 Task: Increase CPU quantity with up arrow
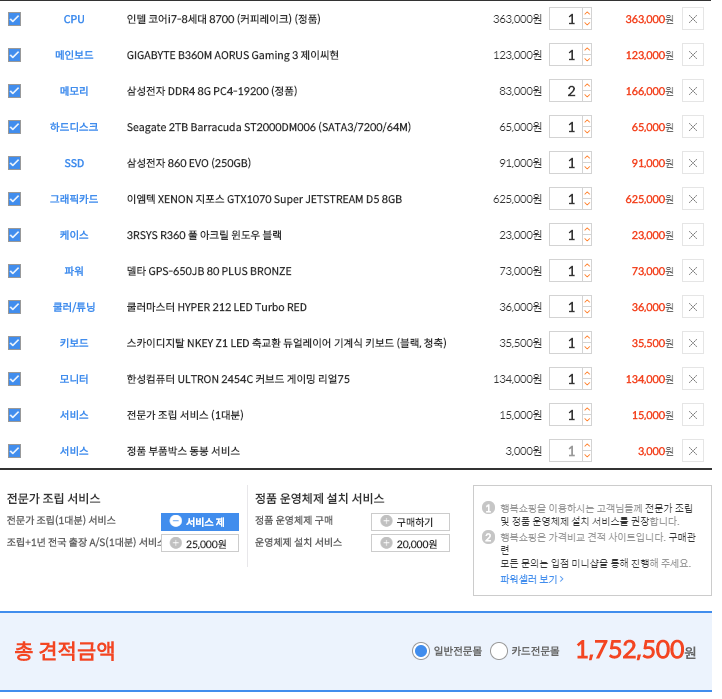coord(587,14)
